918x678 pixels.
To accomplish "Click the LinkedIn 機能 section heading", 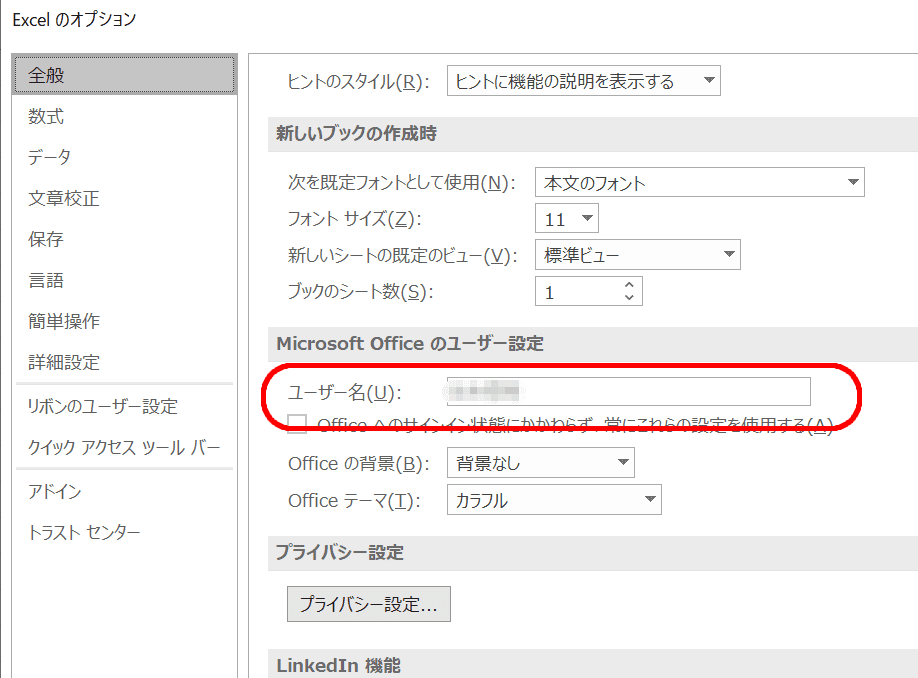I will coord(338,665).
